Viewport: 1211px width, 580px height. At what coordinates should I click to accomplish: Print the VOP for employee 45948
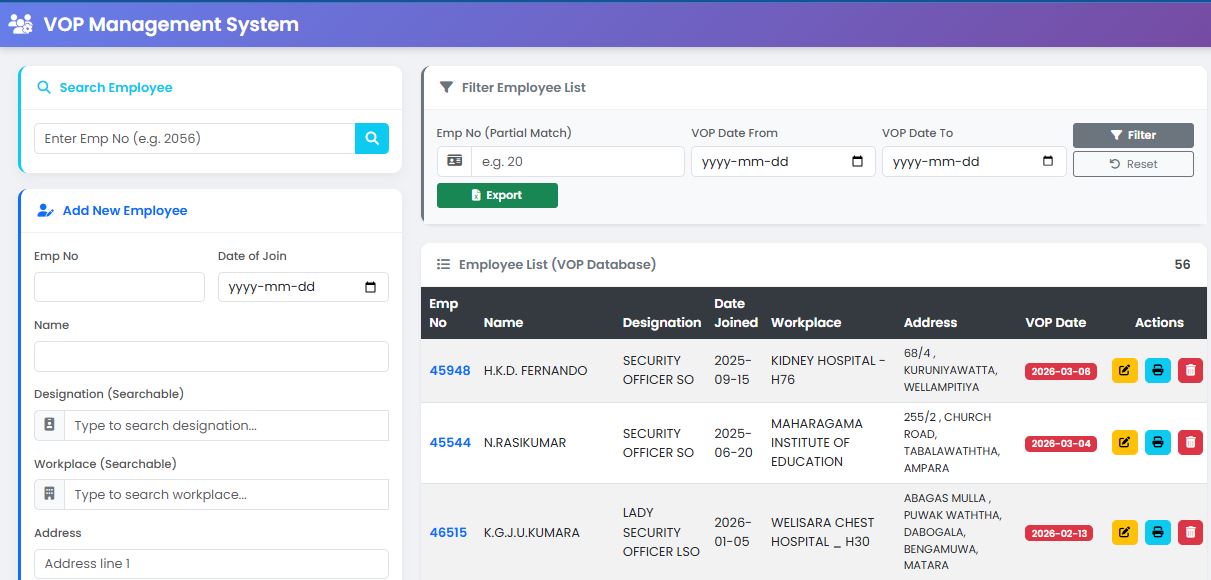click(x=1158, y=371)
